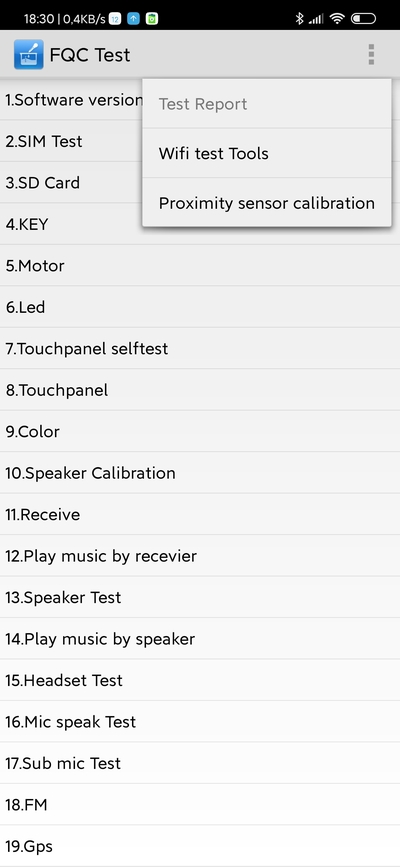Open the 9.Color test
This screenshot has height=867, width=400.
tap(200, 431)
